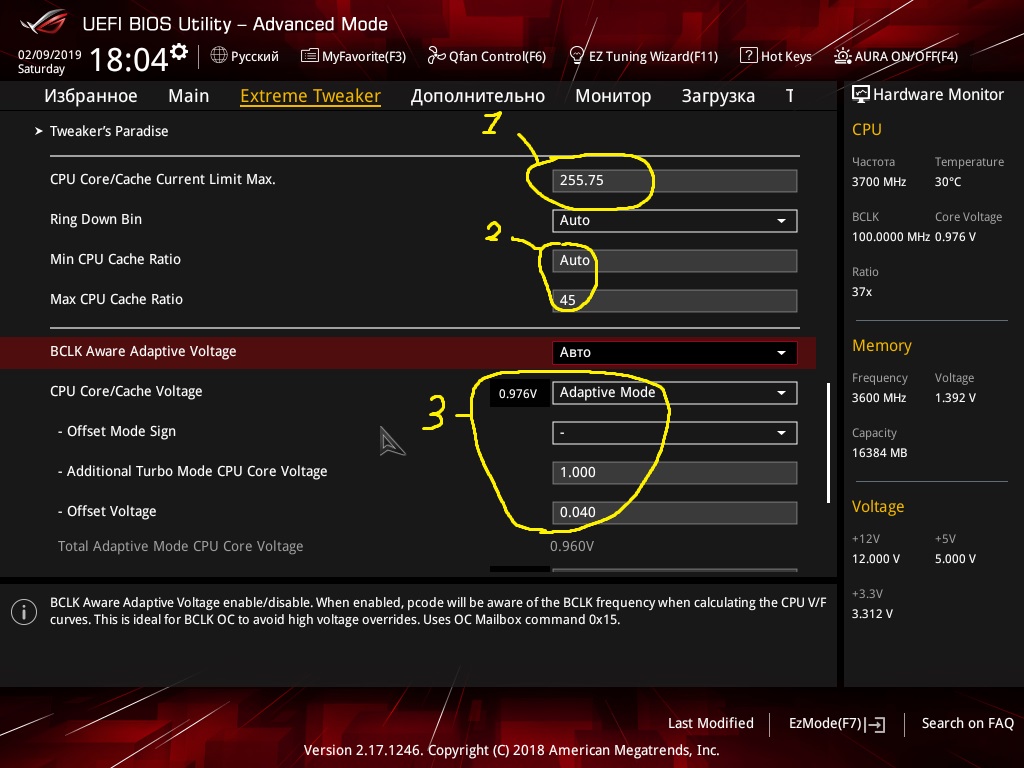Click Last Modified button
This screenshot has width=1024, height=768.
point(711,724)
